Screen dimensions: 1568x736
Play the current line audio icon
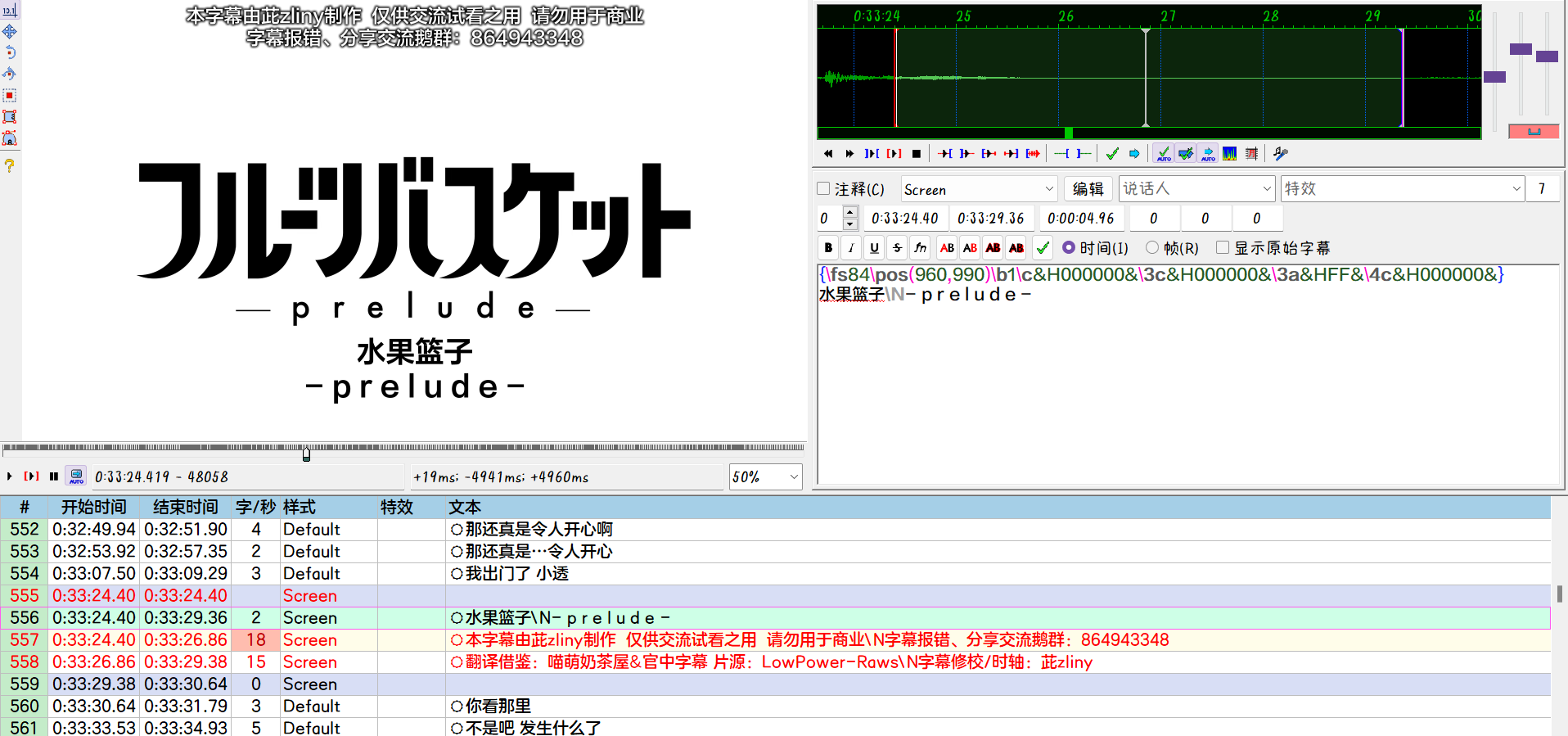point(894,153)
